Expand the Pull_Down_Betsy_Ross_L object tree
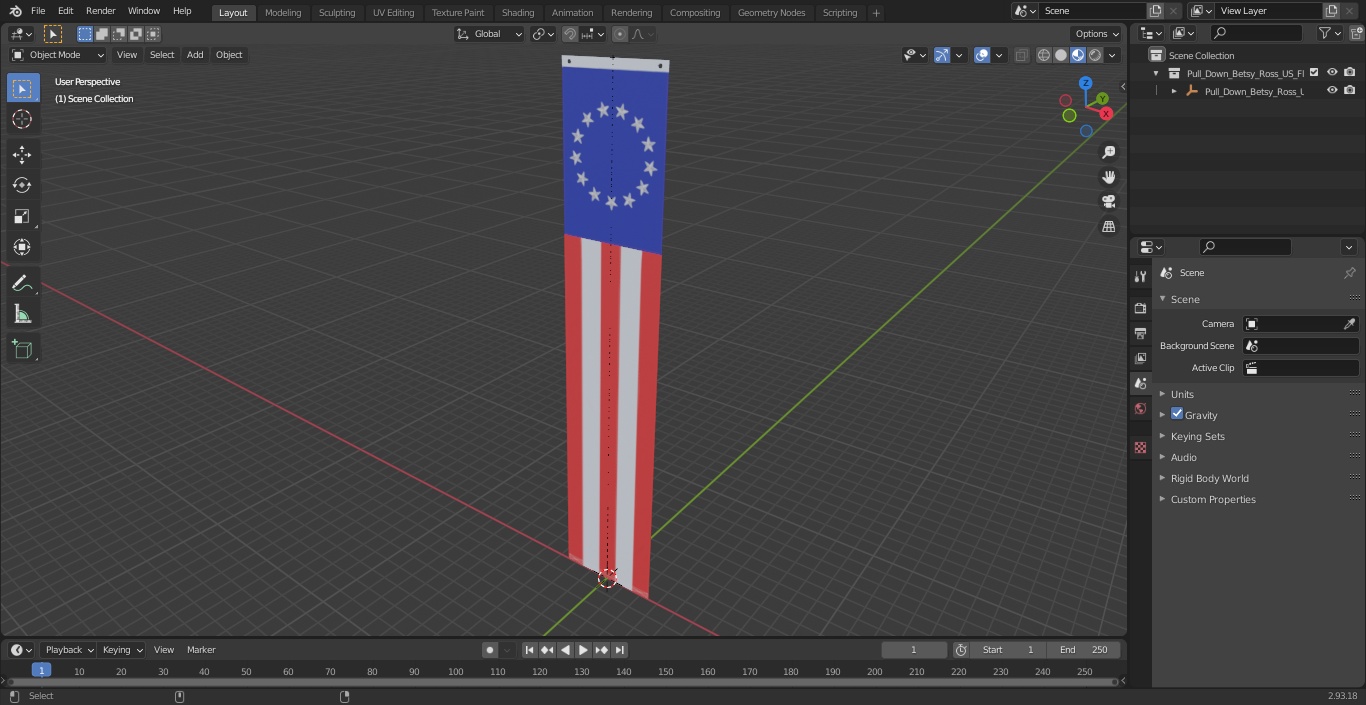The width and height of the screenshot is (1366, 705). click(1174, 91)
